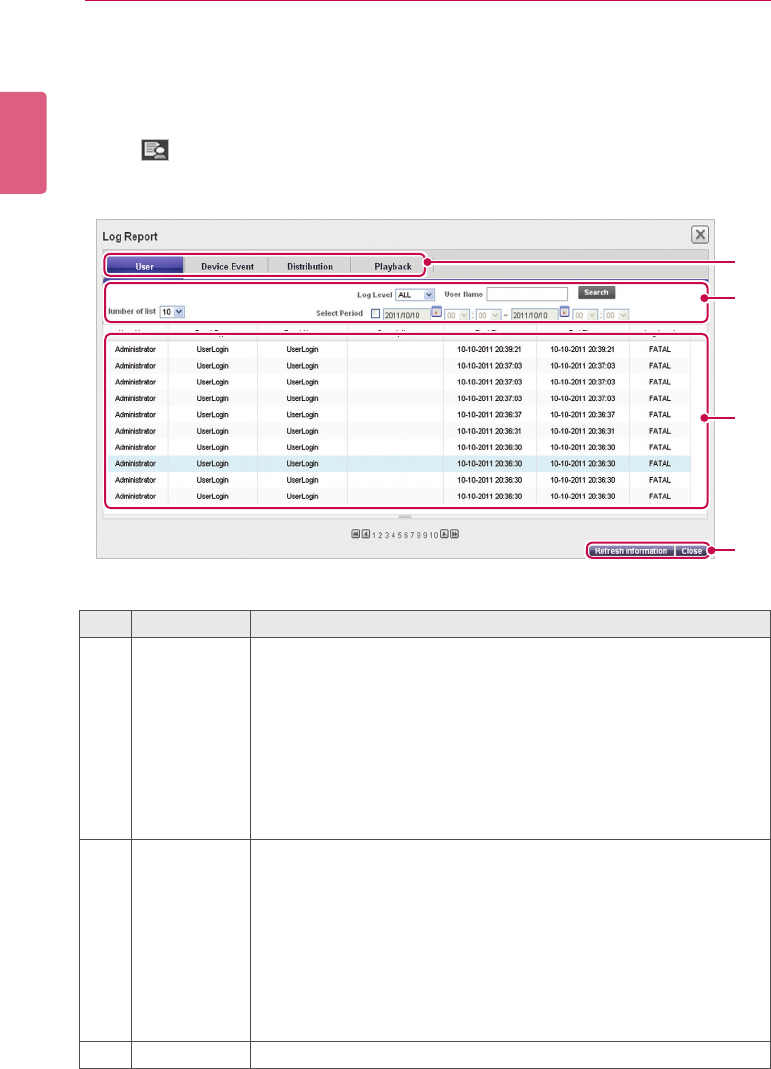Select Administrator in the 20:39:21 row

135,349
